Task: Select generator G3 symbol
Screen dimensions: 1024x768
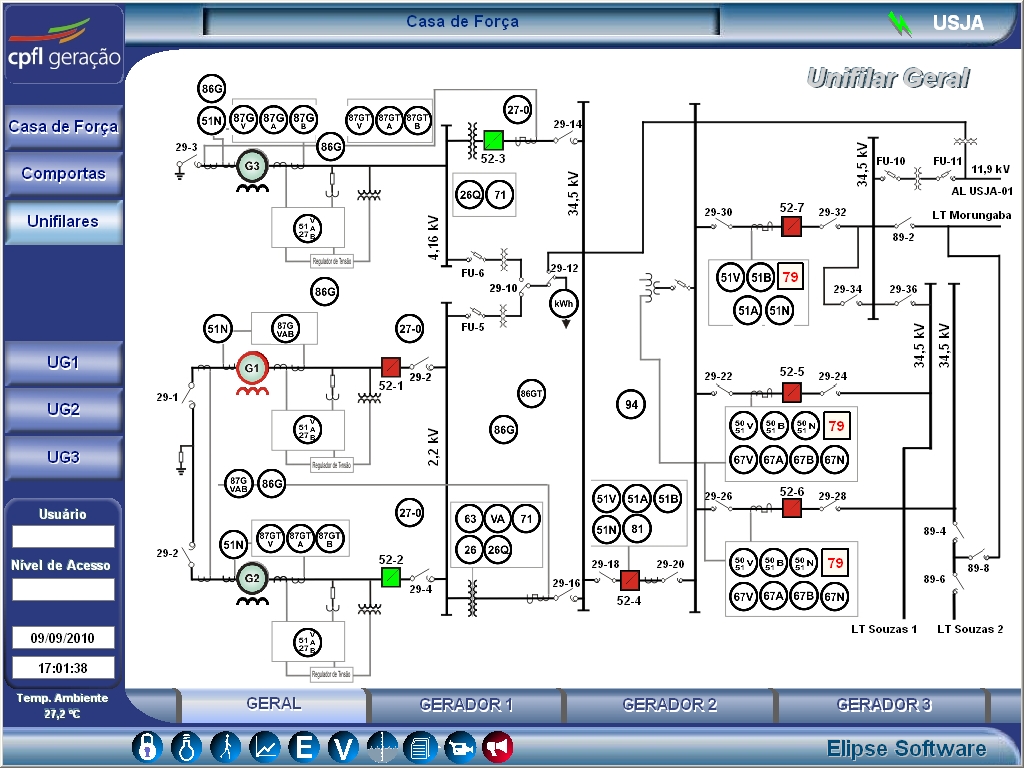Action: pos(252,166)
